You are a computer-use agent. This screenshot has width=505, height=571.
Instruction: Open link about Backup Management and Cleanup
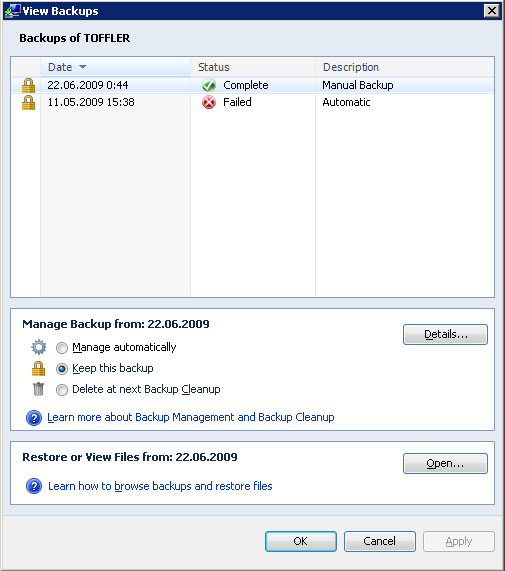[x=191, y=417]
